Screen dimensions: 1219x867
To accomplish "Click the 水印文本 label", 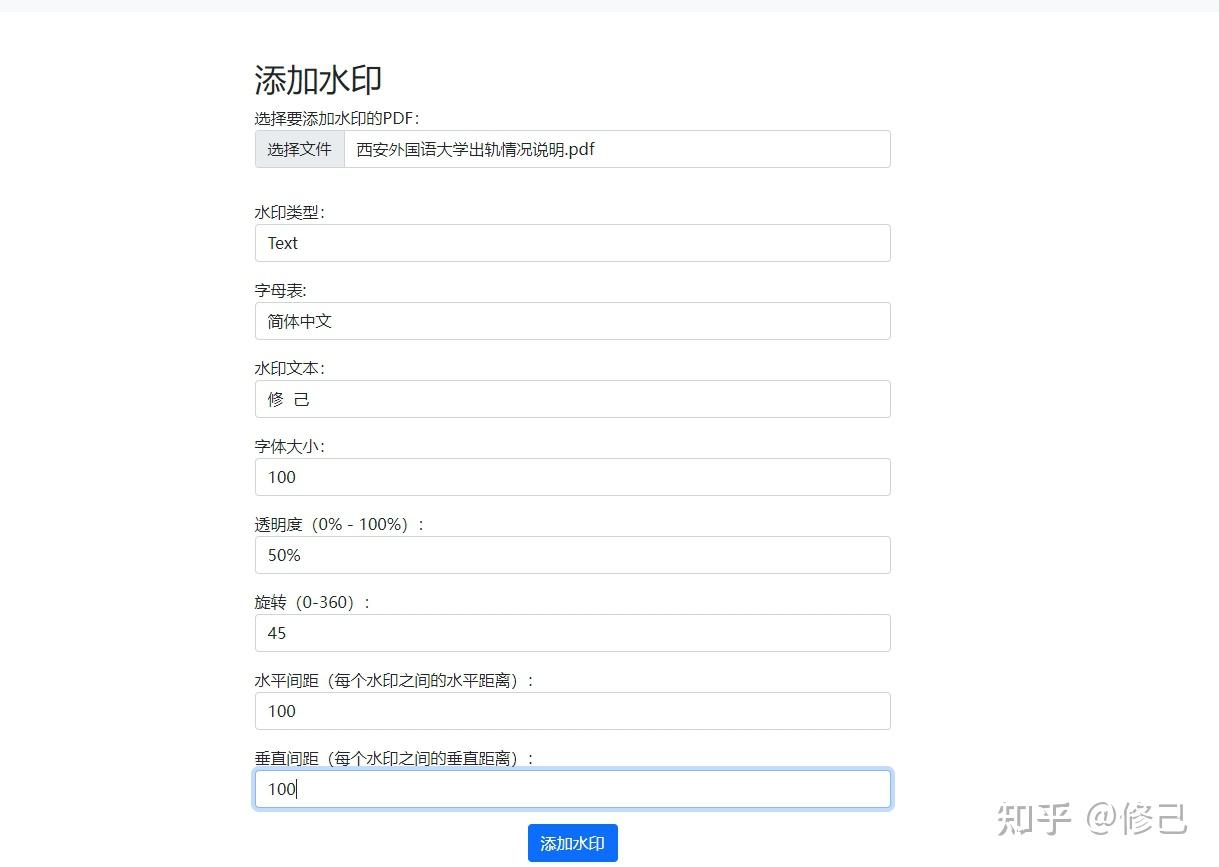I will coord(288,367).
